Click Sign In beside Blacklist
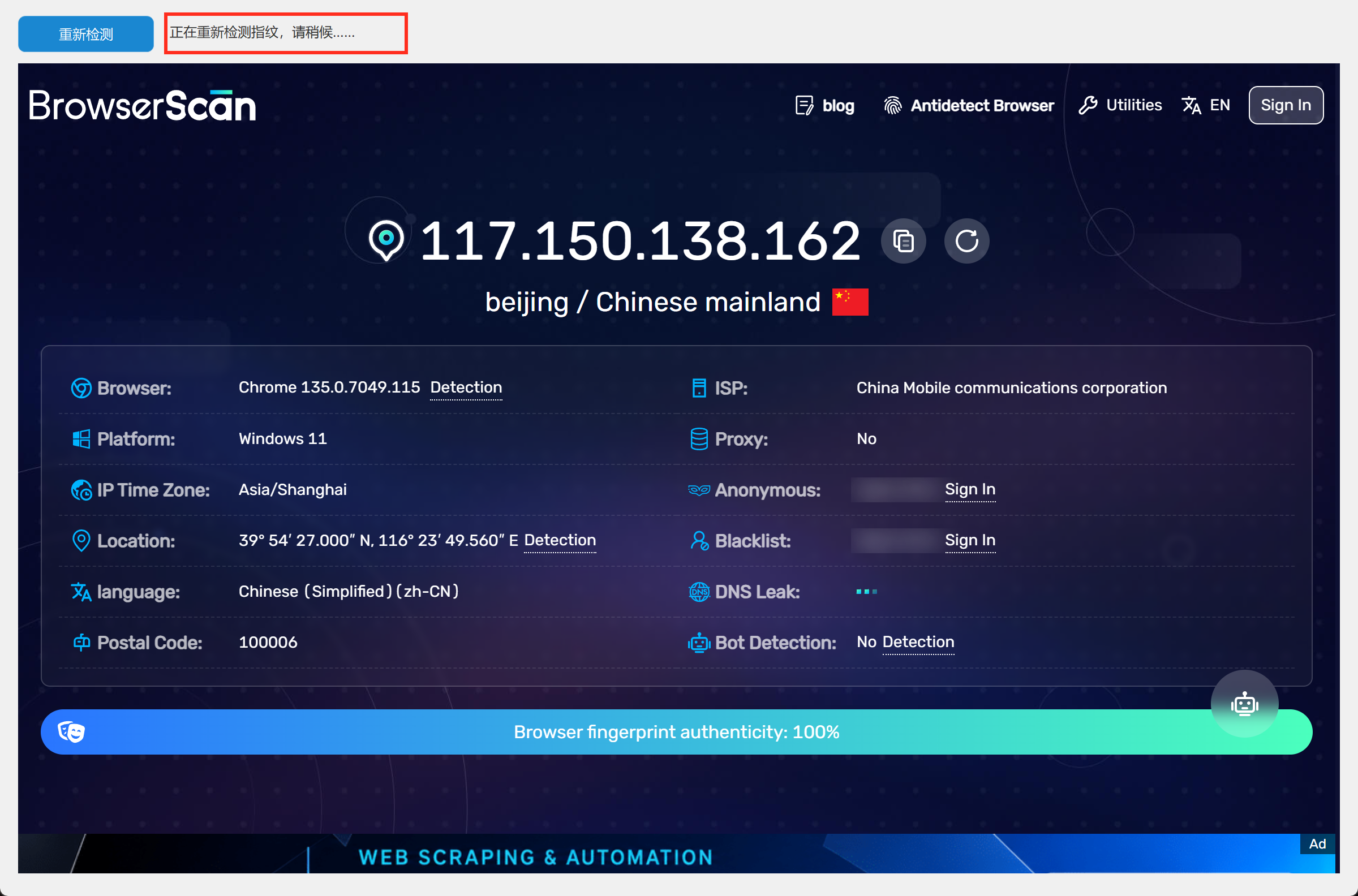 970,540
